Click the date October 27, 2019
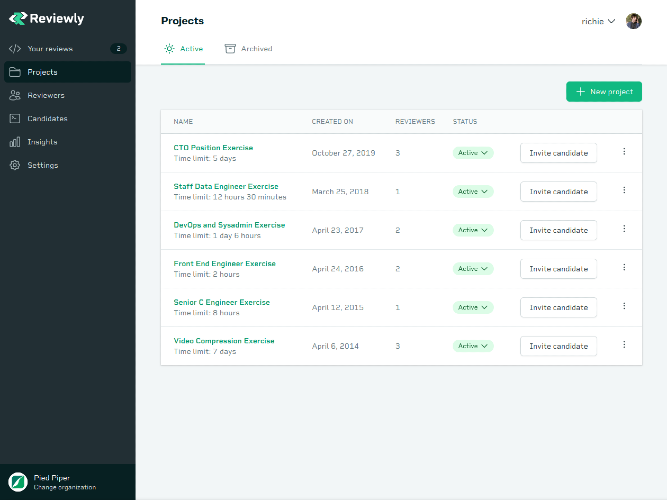This screenshot has height=500, width=667. click(x=343, y=153)
